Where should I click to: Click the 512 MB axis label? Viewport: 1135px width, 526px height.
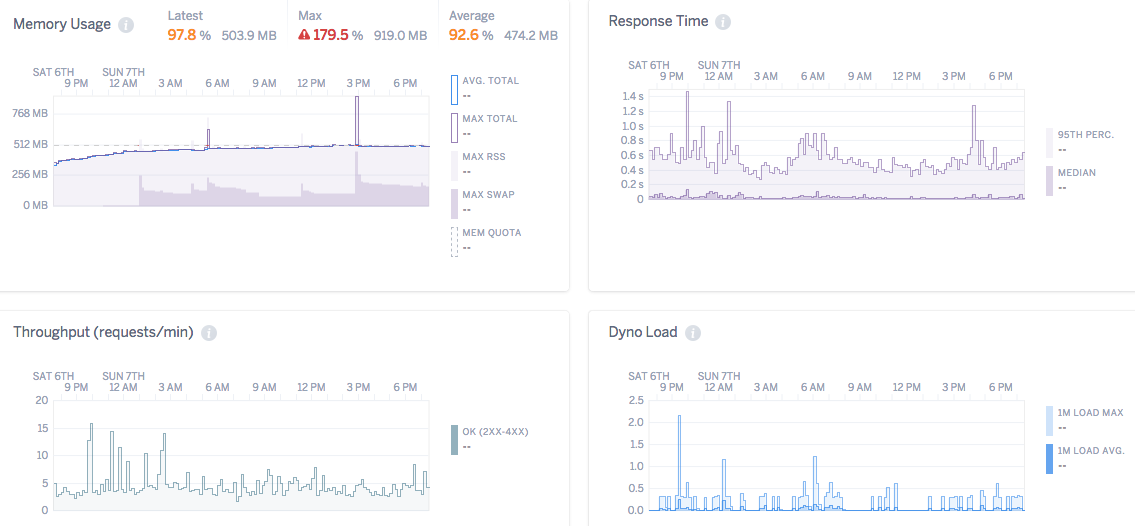31,144
